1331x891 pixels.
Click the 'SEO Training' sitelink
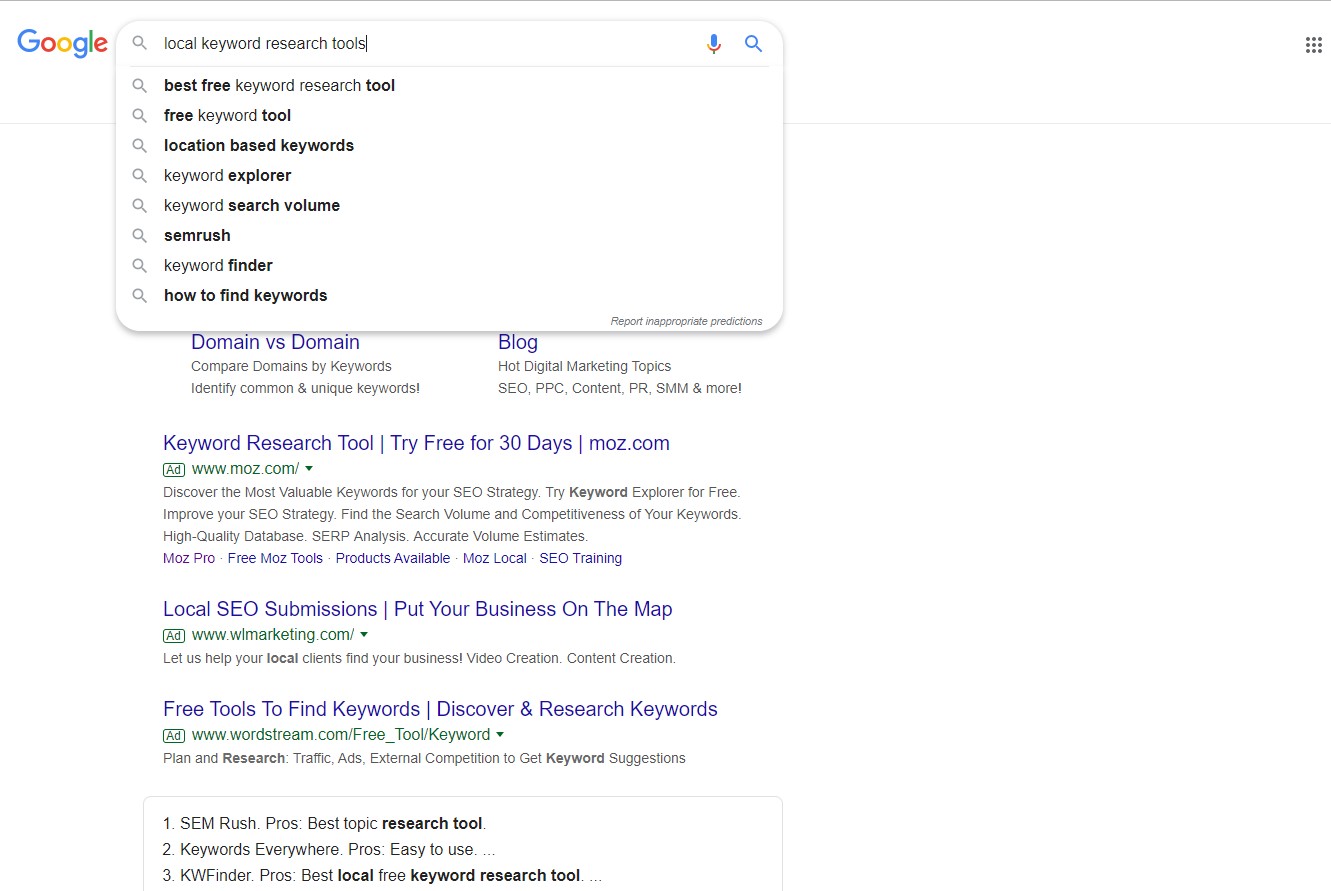pos(581,558)
